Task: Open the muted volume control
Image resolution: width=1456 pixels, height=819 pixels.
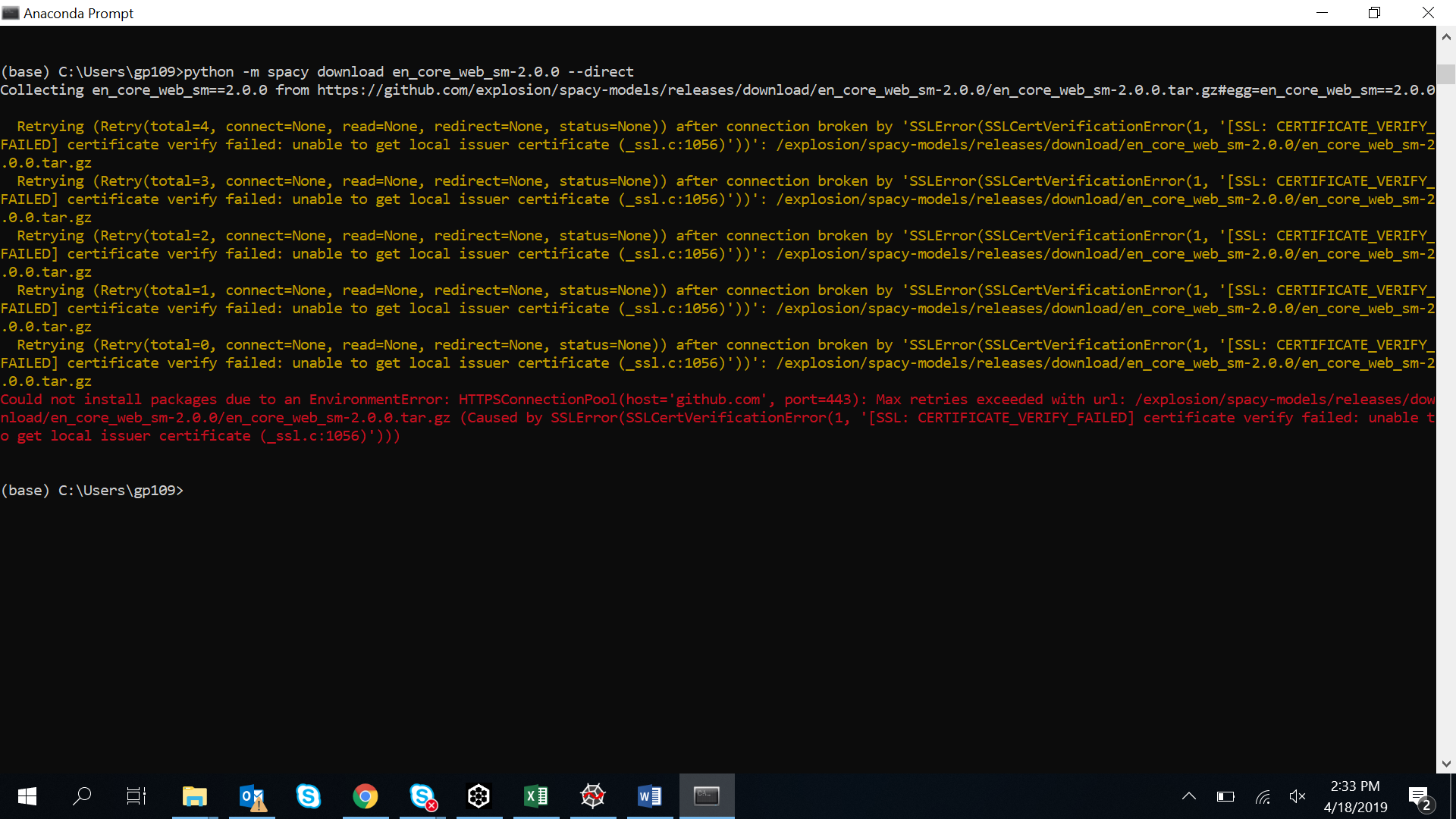Action: [x=1298, y=796]
